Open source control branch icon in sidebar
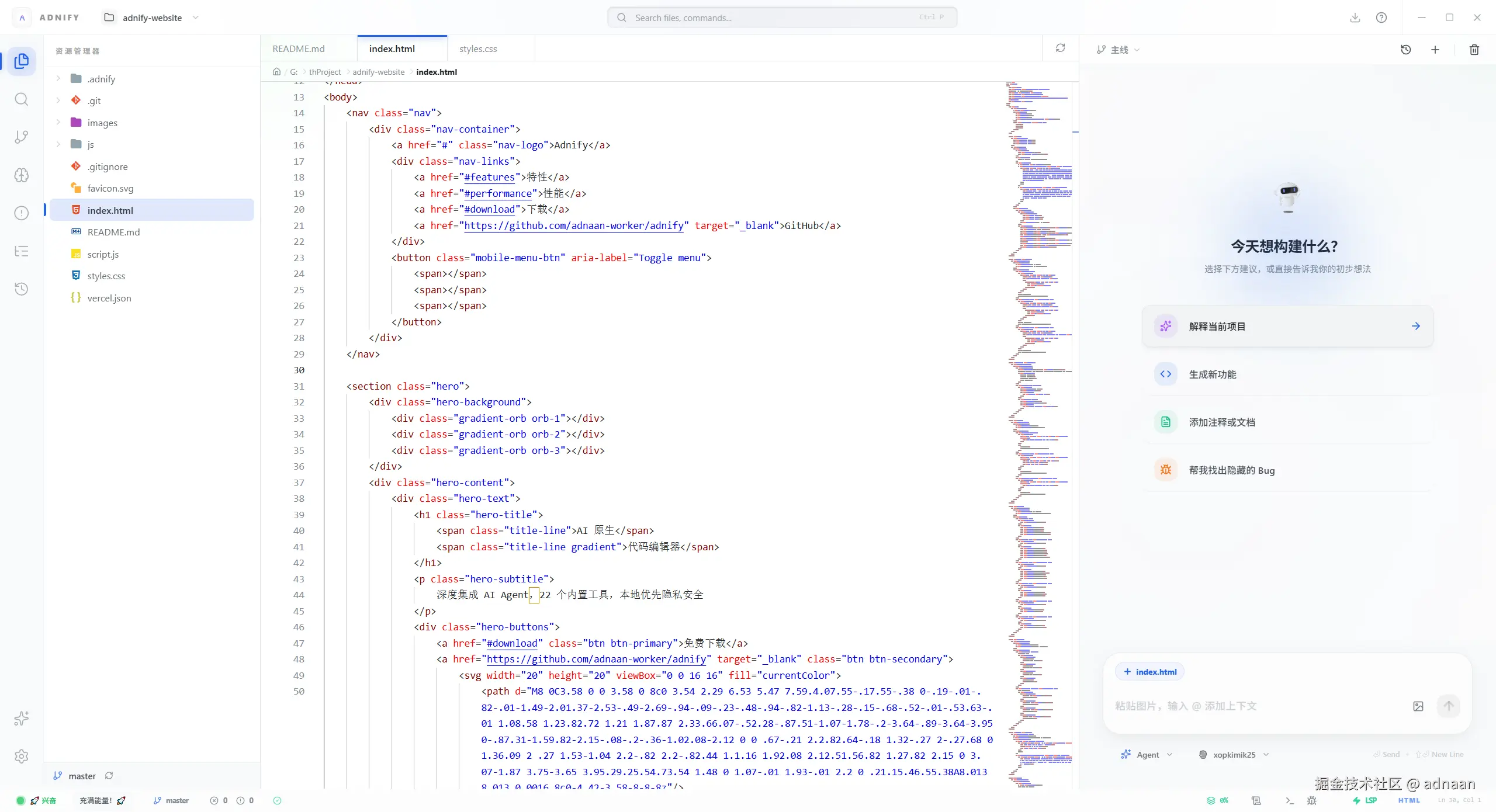This screenshot has width=1496, height=812. tap(22, 137)
